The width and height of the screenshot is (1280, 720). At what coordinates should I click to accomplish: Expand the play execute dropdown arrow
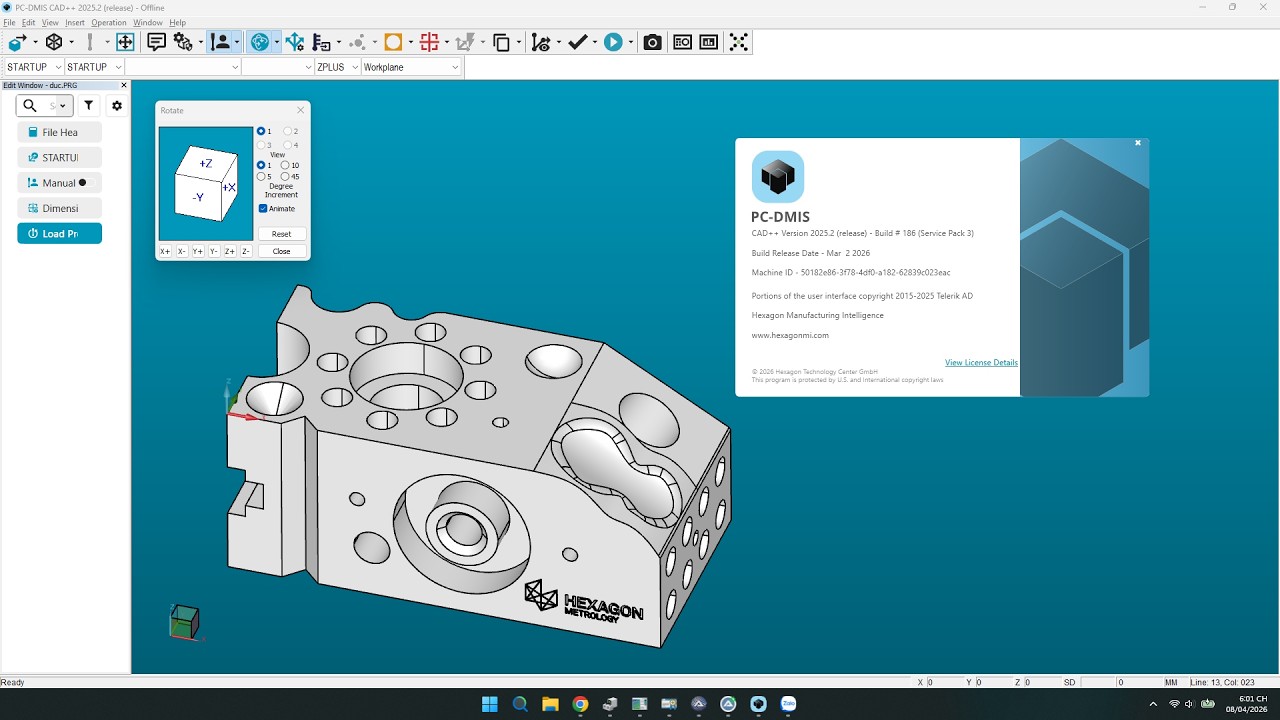[631, 42]
